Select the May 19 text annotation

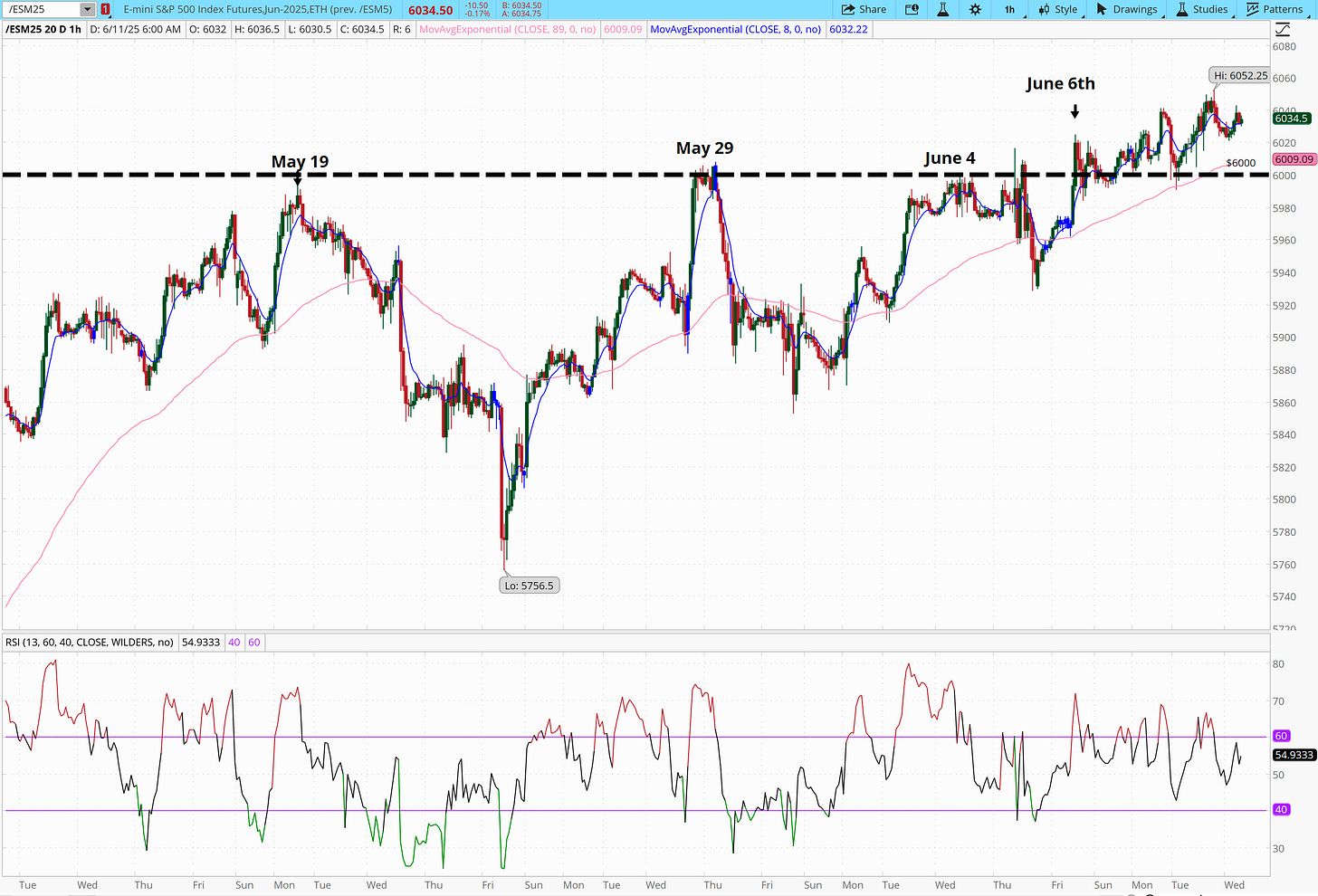300,161
